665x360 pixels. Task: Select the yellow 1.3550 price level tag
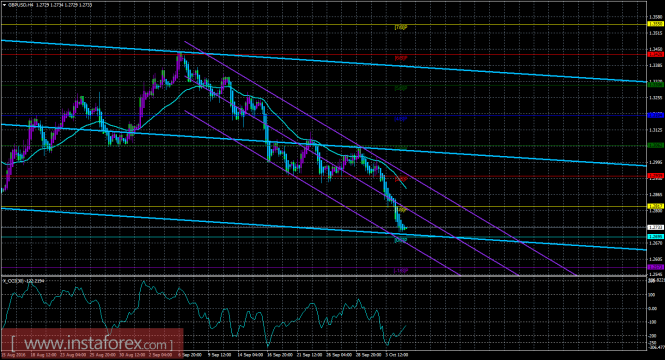(x=656, y=24)
